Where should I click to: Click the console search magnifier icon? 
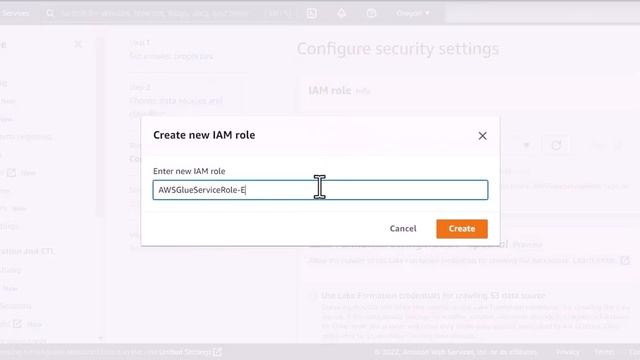tap(50, 13)
